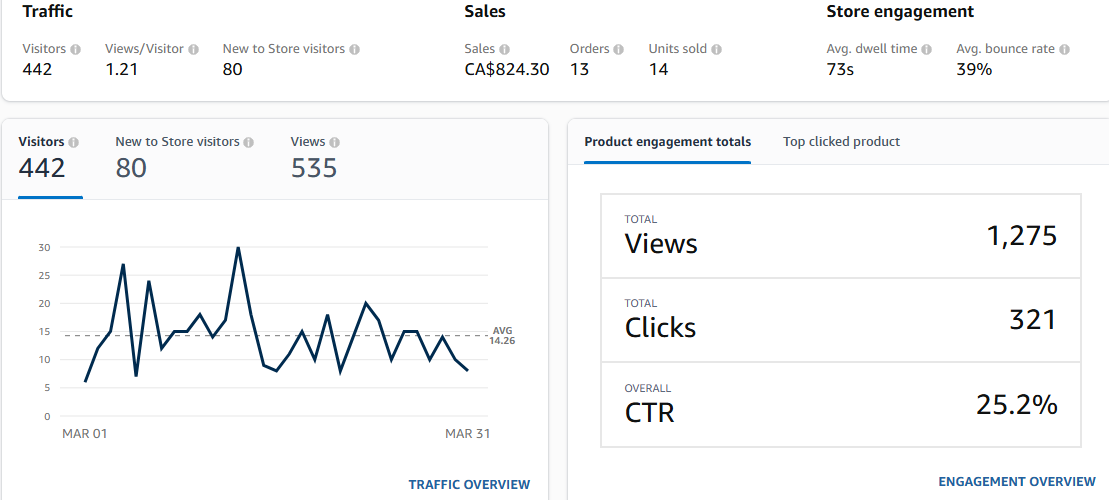The image size is (1109, 500).
Task: Switch to Views 535 chart tab
Action: [315, 159]
